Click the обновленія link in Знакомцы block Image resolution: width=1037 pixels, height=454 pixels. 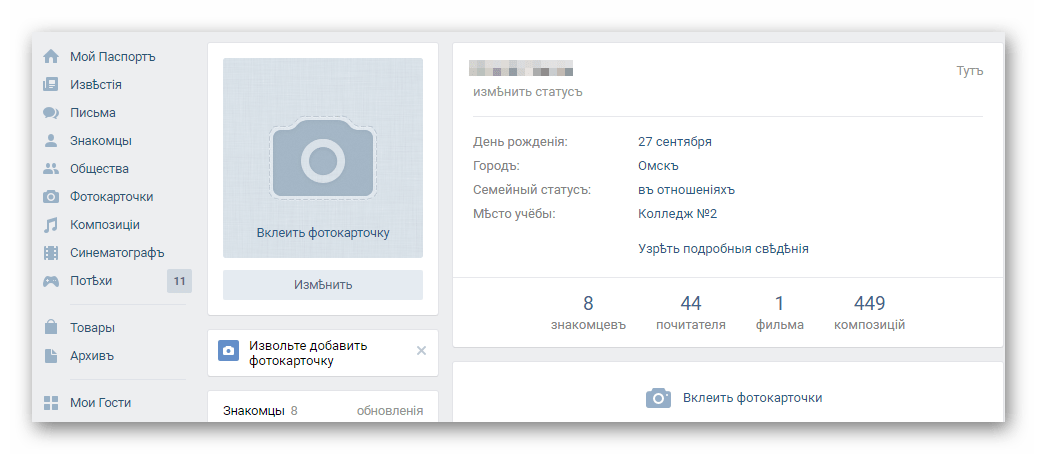(x=389, y=411)
